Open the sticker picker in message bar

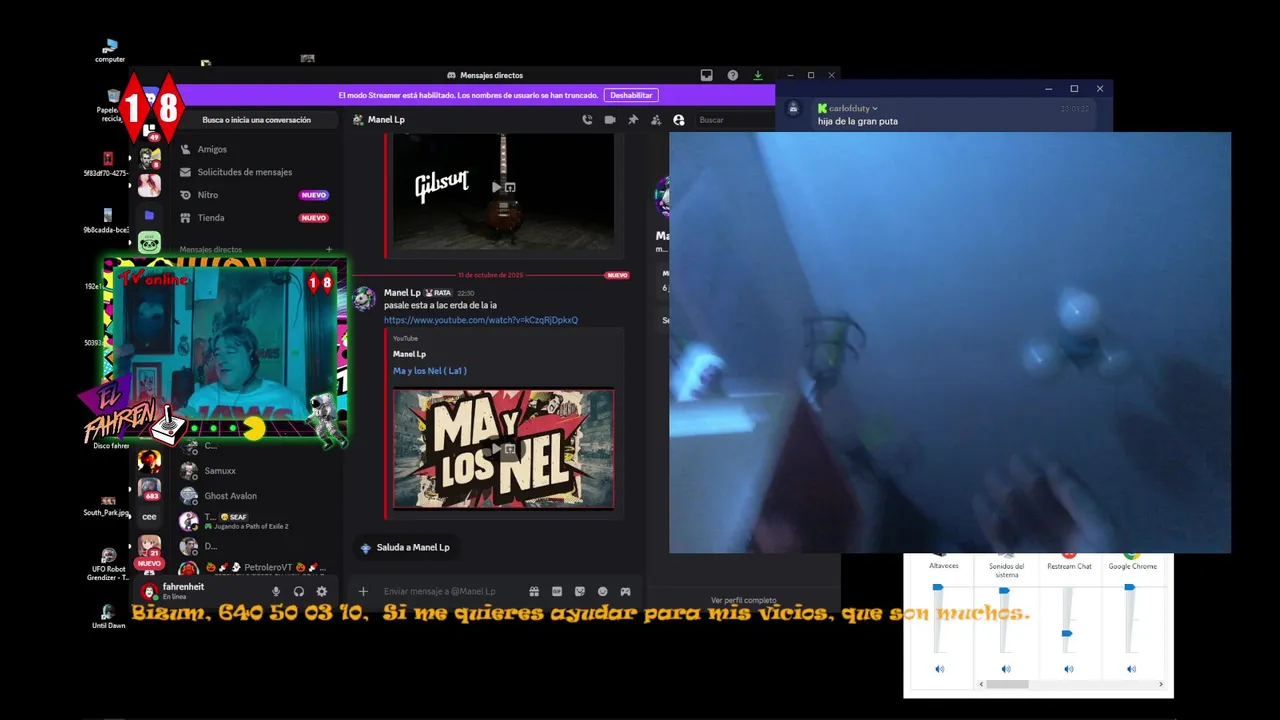[x=580, y=591]
